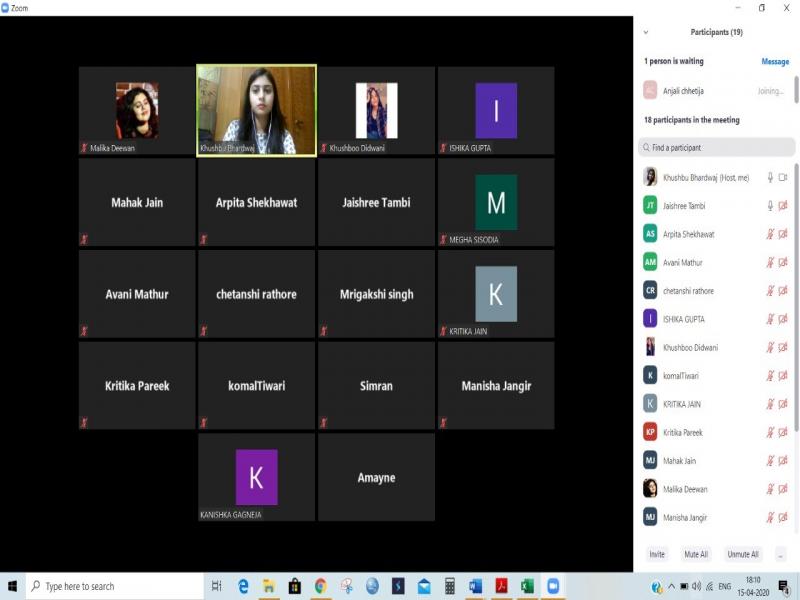Click komalTiwari's muted microphone toggle
The image size is (800, 600).
[770, 376]
